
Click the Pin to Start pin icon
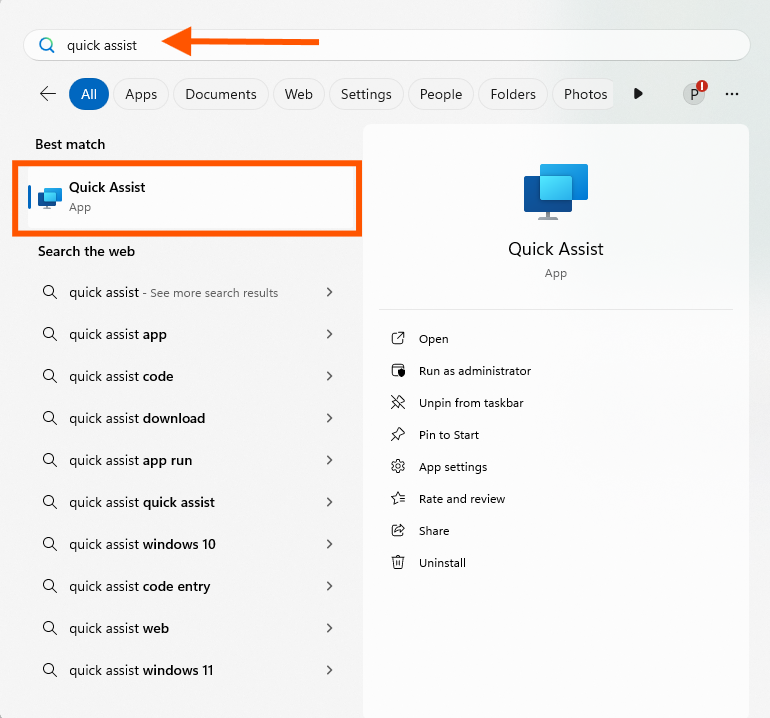(x=398, y=434)
